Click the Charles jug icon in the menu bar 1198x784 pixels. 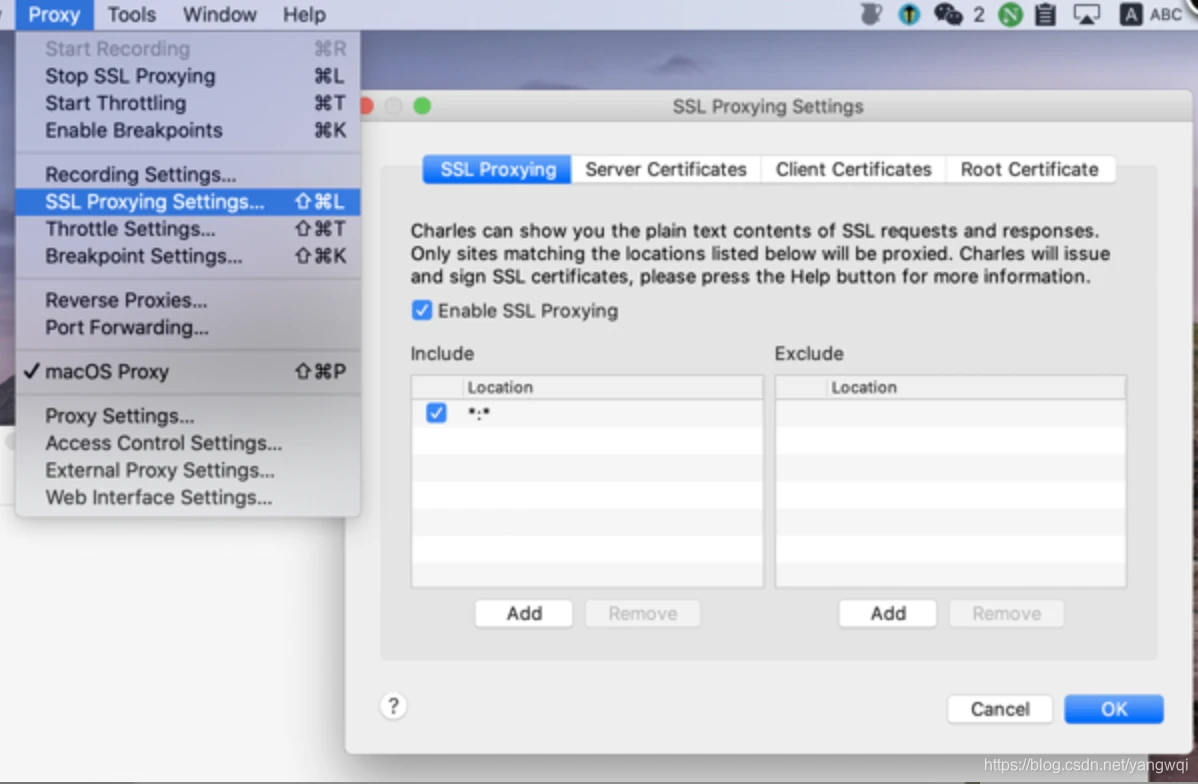coord(871,14)
